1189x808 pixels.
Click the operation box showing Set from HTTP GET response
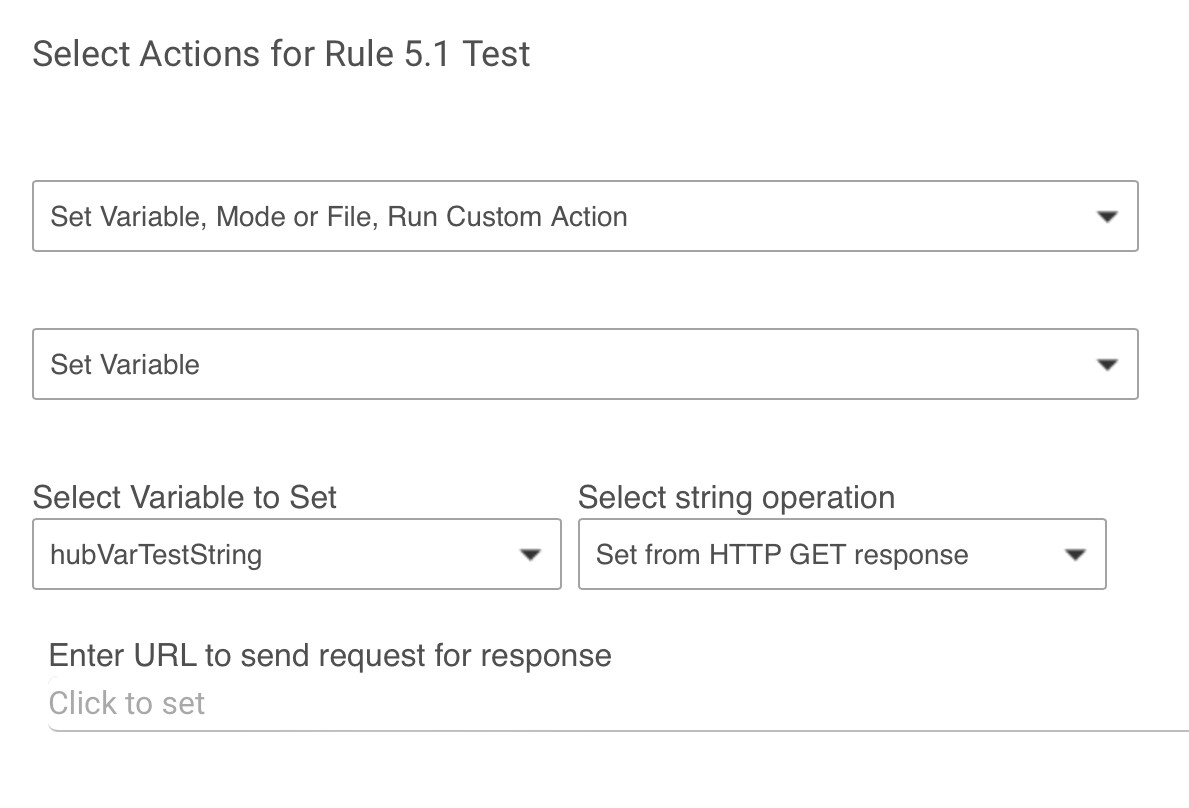point(842,554)
